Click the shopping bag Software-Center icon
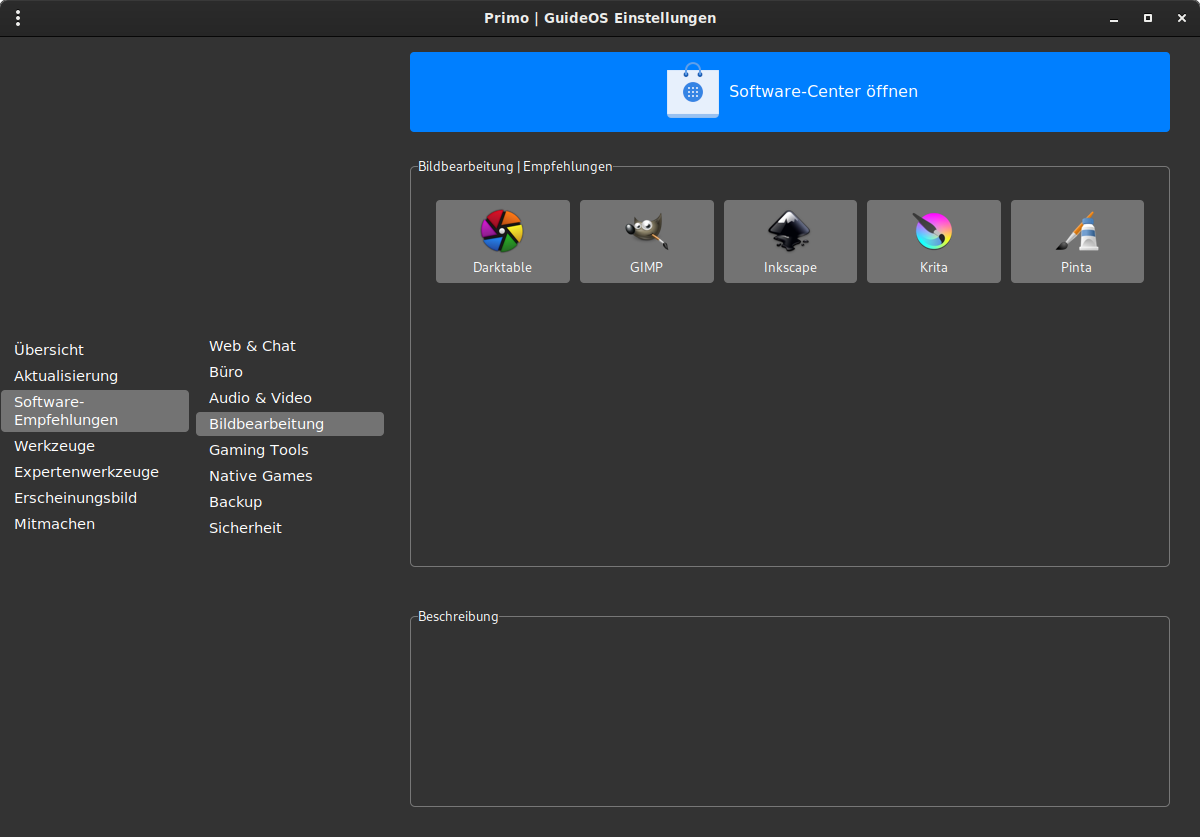 pyautogui.click(x=692, y=90)
